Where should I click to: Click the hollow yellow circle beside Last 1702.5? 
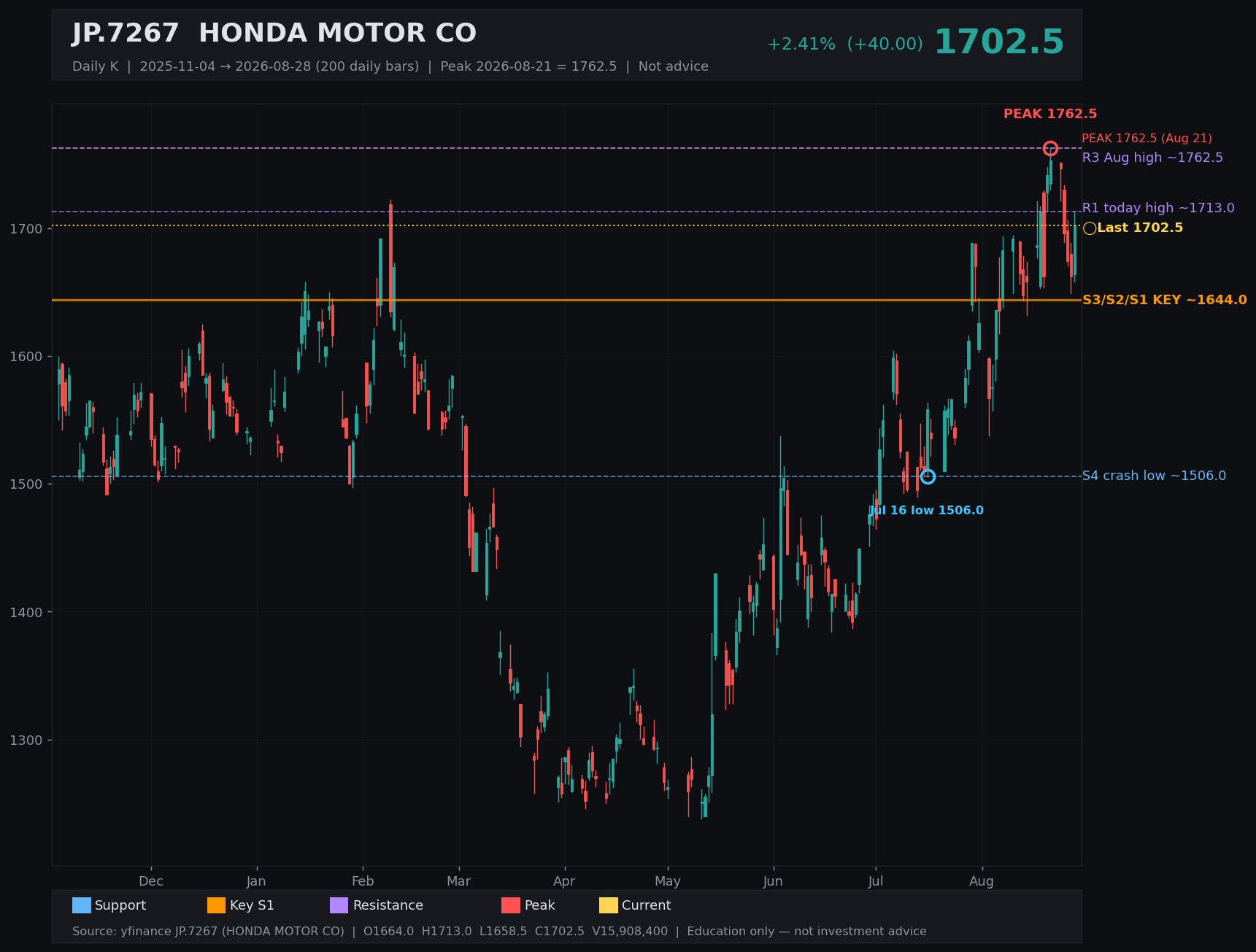coord(1090,228)
